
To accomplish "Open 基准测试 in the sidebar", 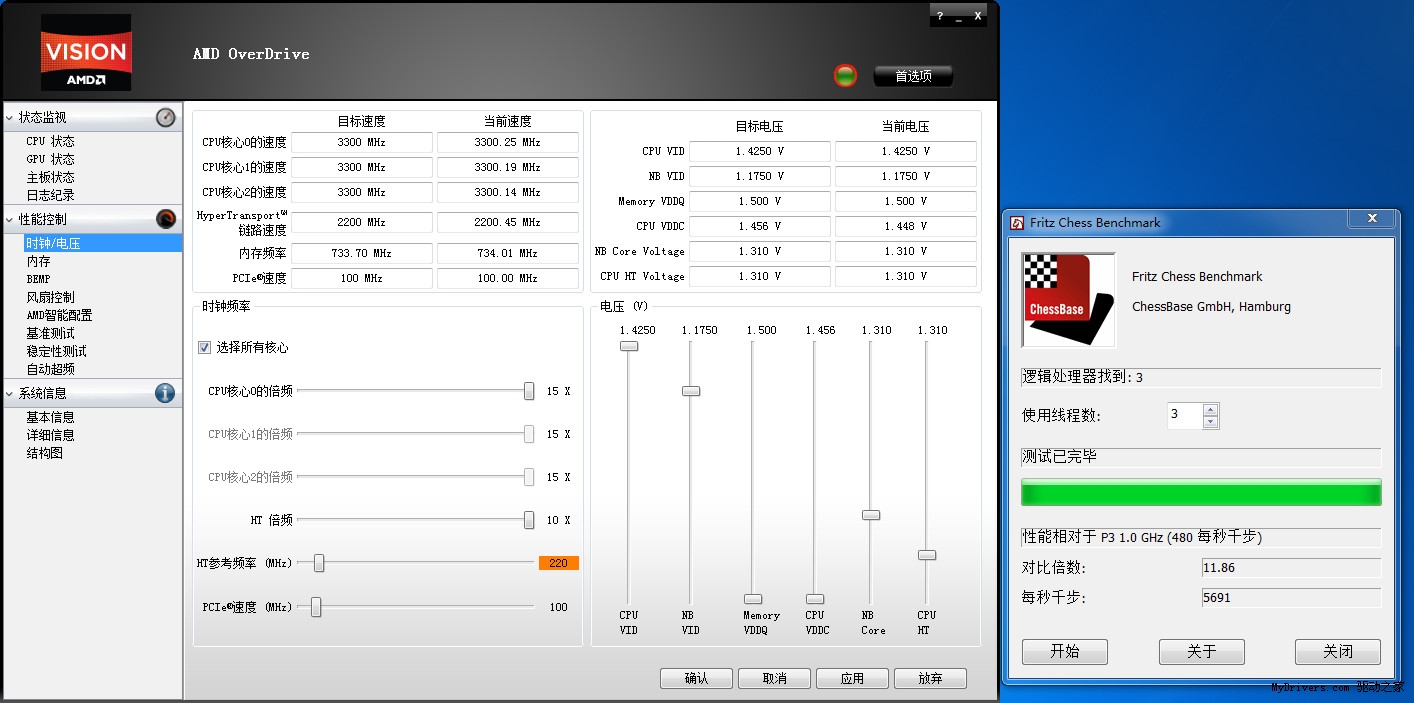I will pos(50,333).
